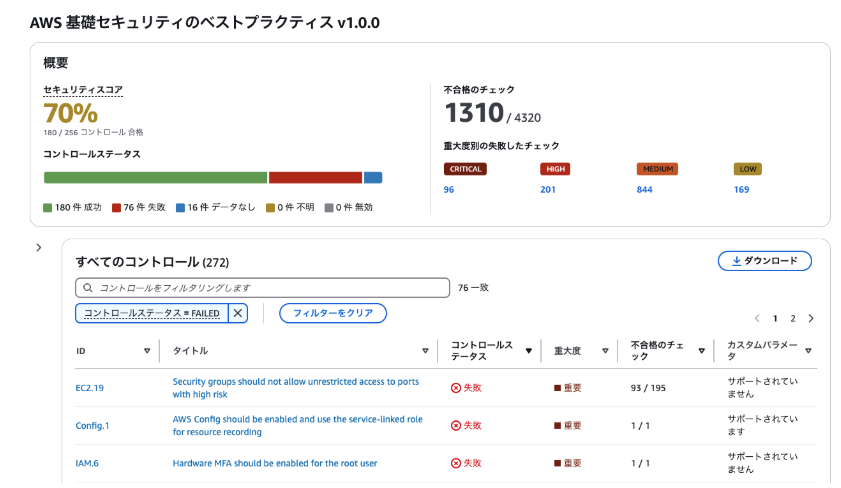Select page 2 in pagination
This screenshot has width=841, height=488.
(792, 318)
